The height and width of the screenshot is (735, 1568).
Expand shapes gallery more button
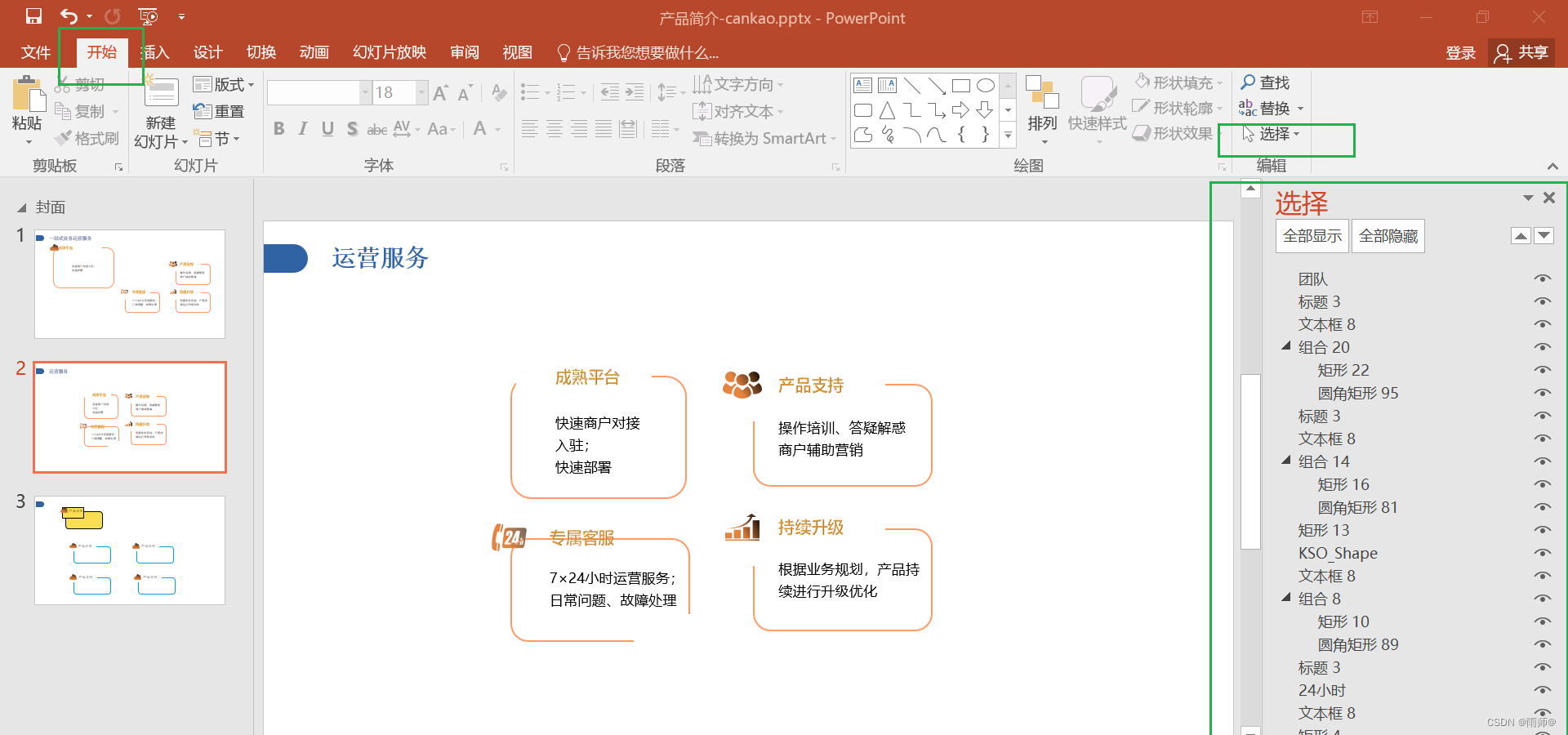point(1008,136)
